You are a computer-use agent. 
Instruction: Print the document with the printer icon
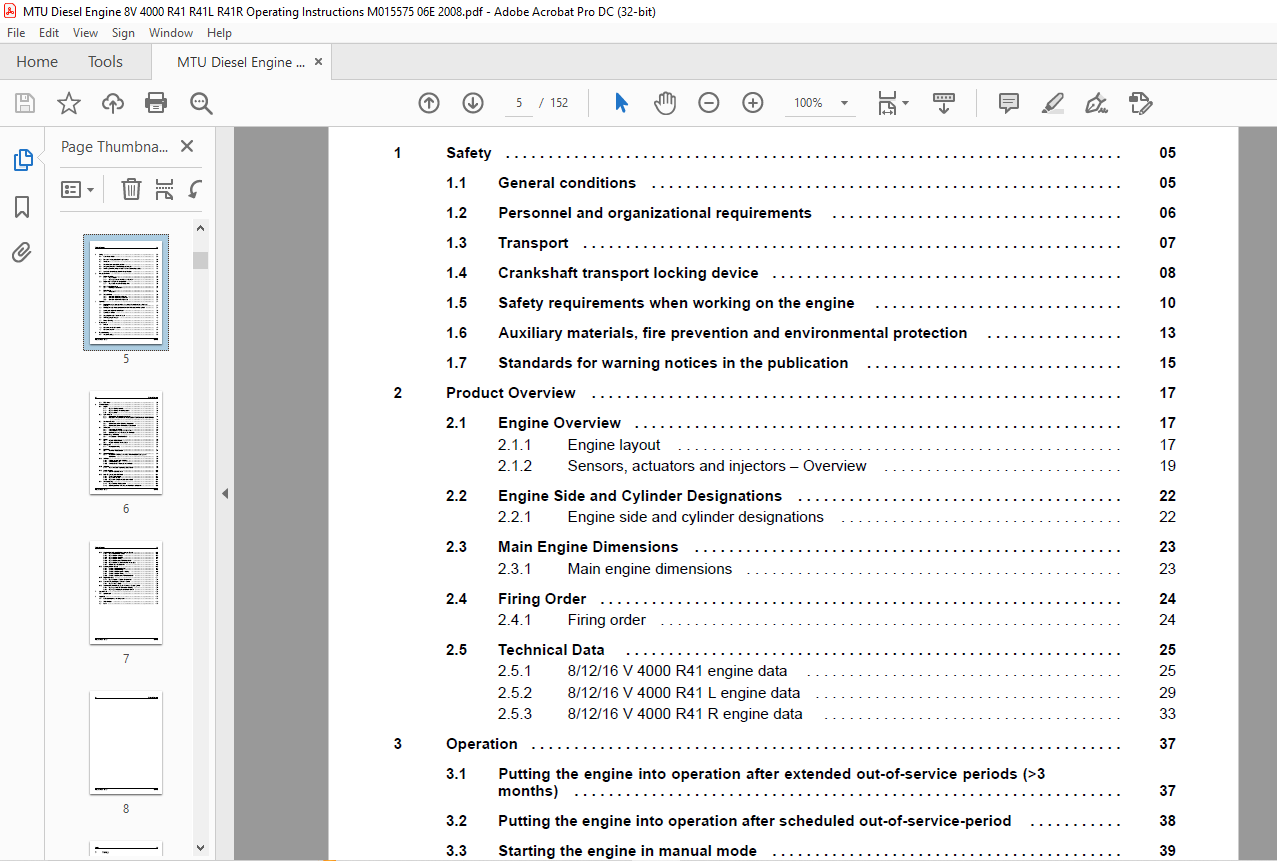[156, 103]
